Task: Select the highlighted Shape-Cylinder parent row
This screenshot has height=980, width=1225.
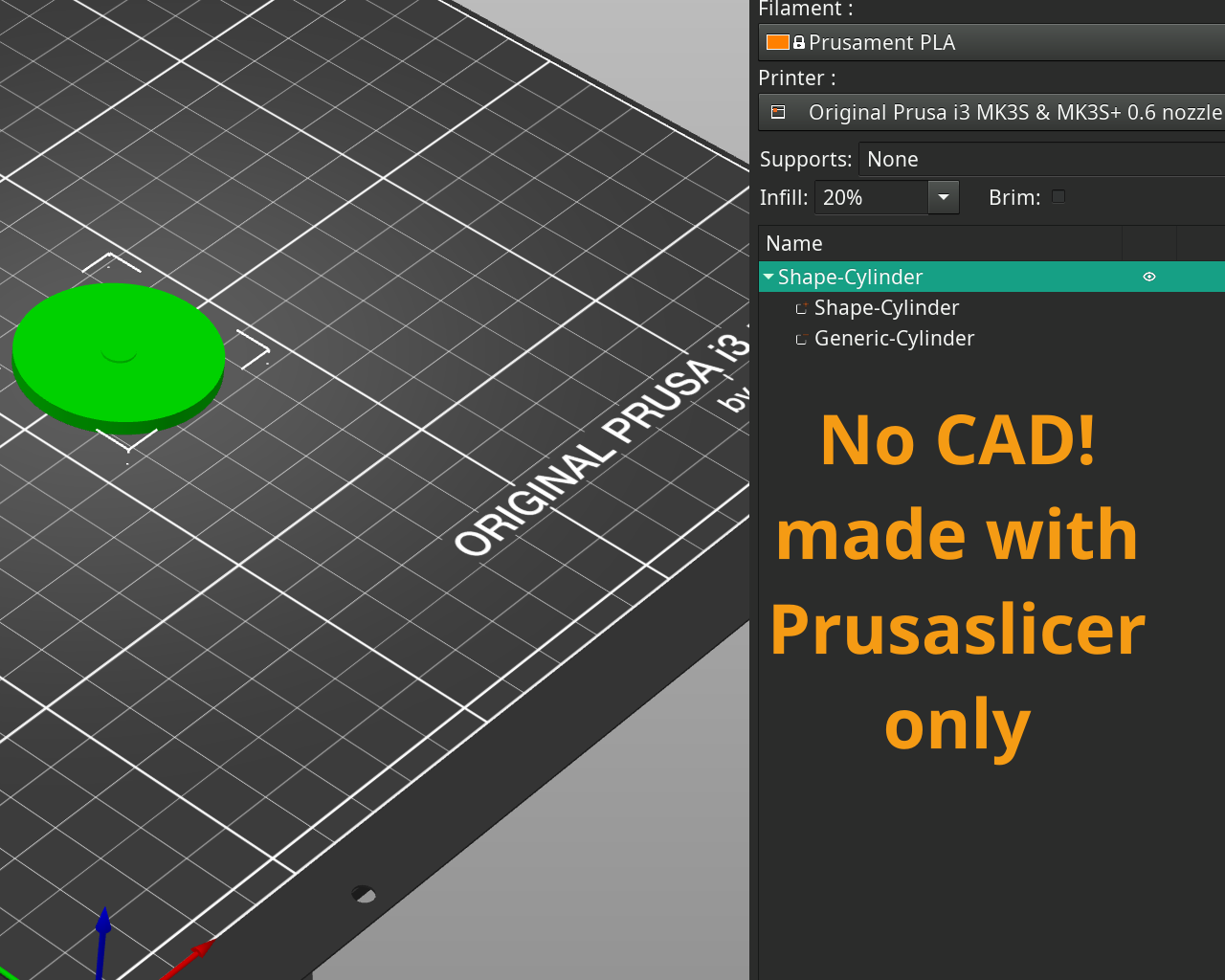Action: tap(991, 277)
